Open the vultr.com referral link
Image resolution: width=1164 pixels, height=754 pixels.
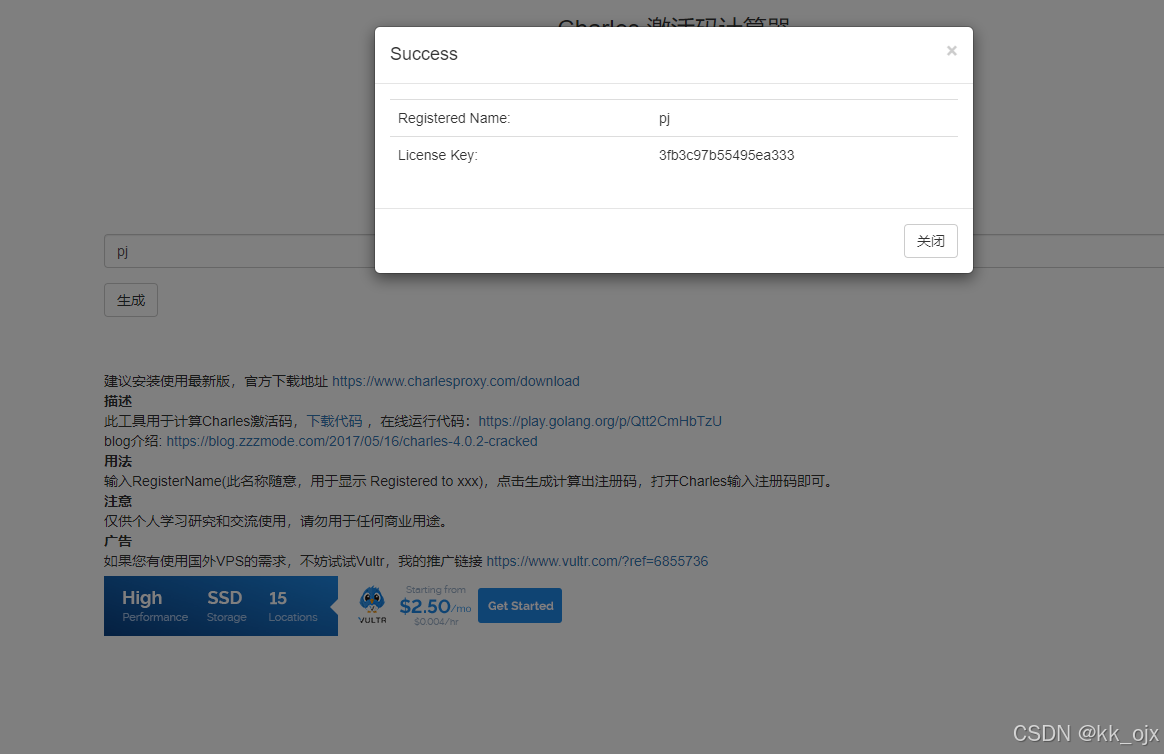pos(597,562)
